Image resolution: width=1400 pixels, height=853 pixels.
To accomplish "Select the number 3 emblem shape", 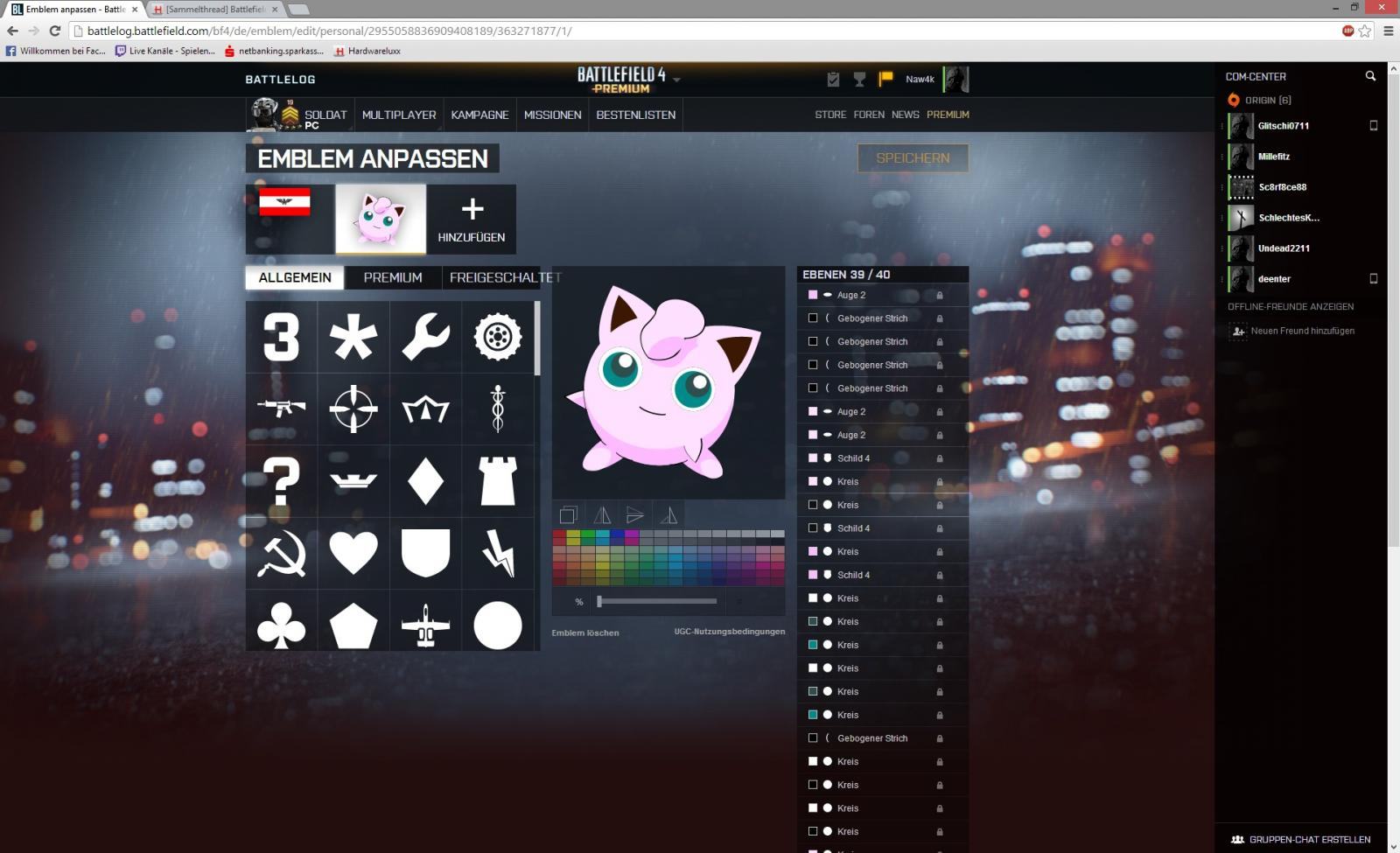I will [281, 337].
